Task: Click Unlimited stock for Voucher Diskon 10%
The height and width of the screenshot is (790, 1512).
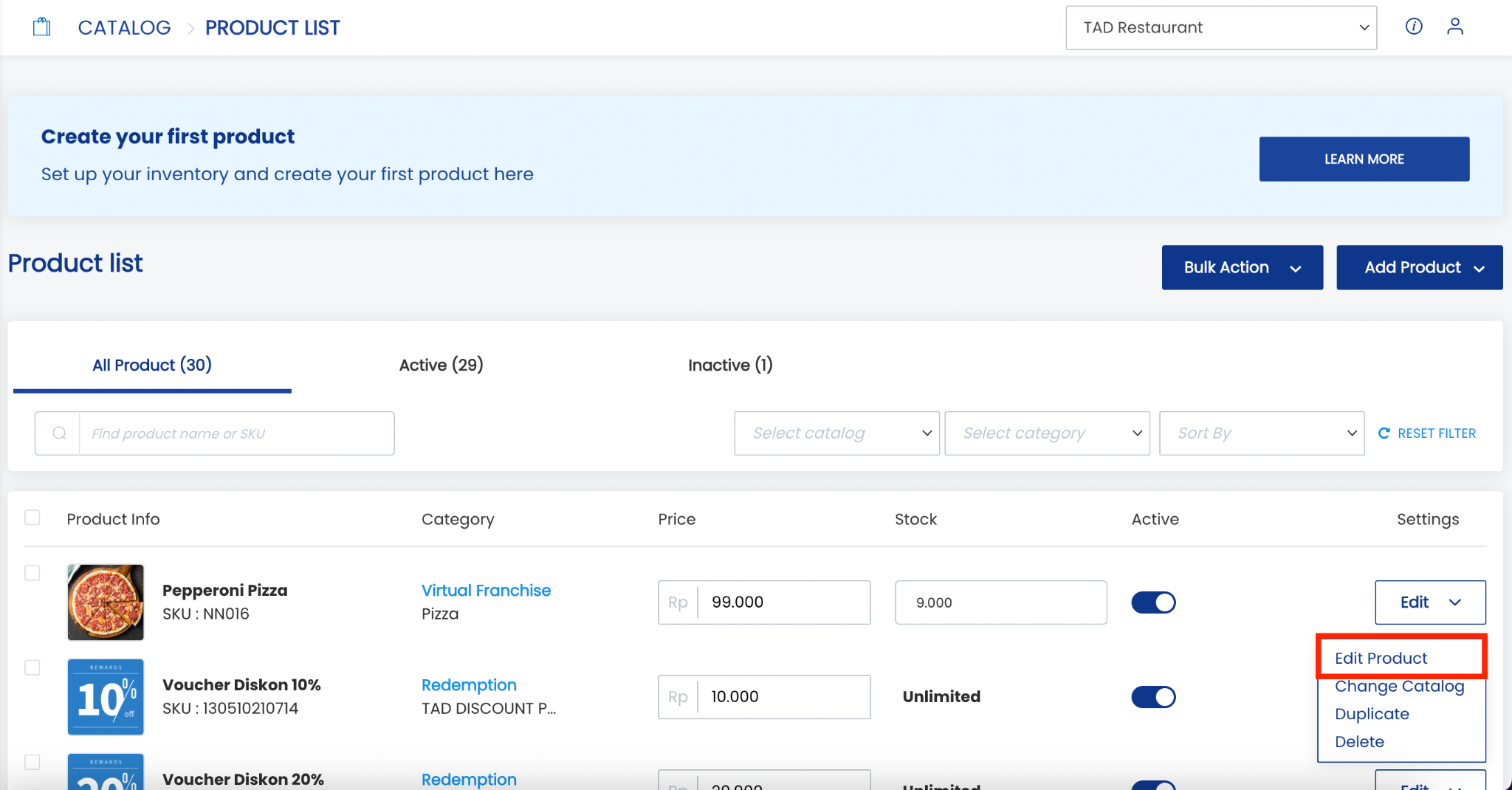Action: pos(941,697)
